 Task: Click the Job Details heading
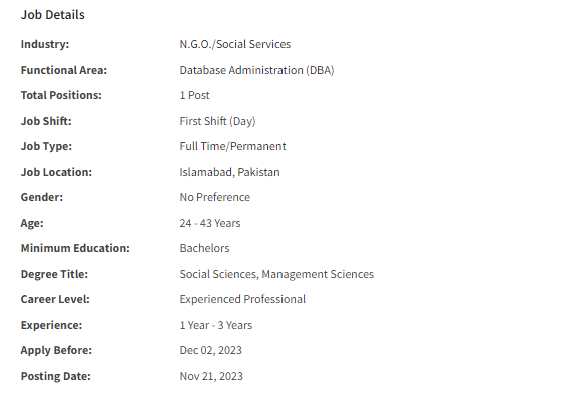tap(53, 15)
